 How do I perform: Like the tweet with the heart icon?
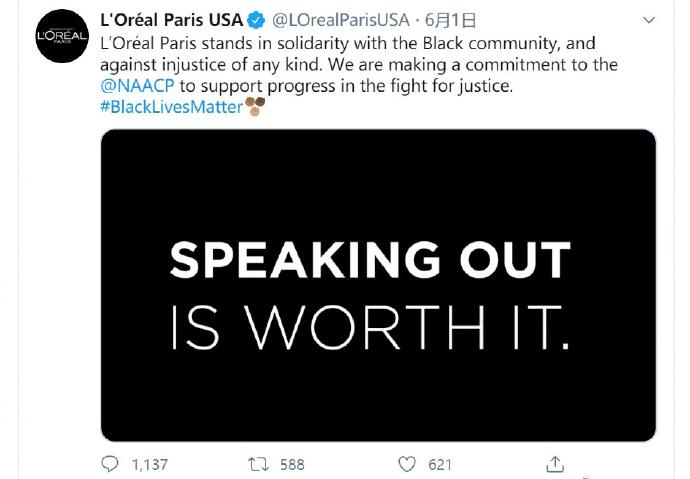[x=406, y=464]
